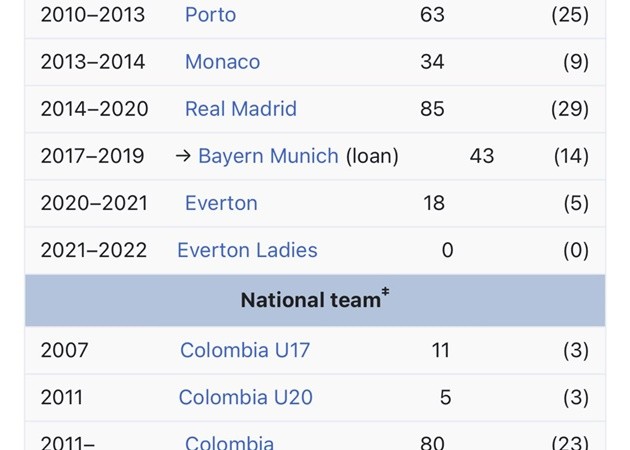Select the 85 appearances for Real Madrid
The width and height of the screenshot is (630, 450).
click(x=432, y=109)
